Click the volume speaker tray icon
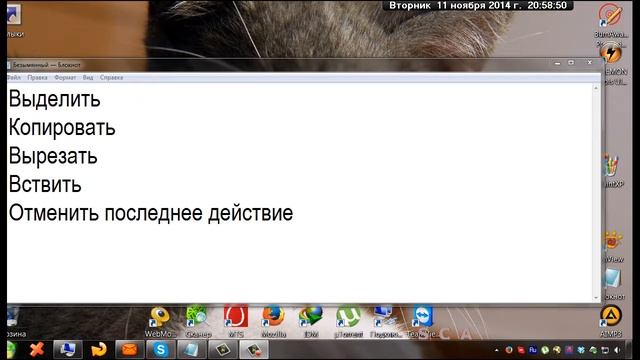This screenshot has height=360, width=640. (617, 350)
